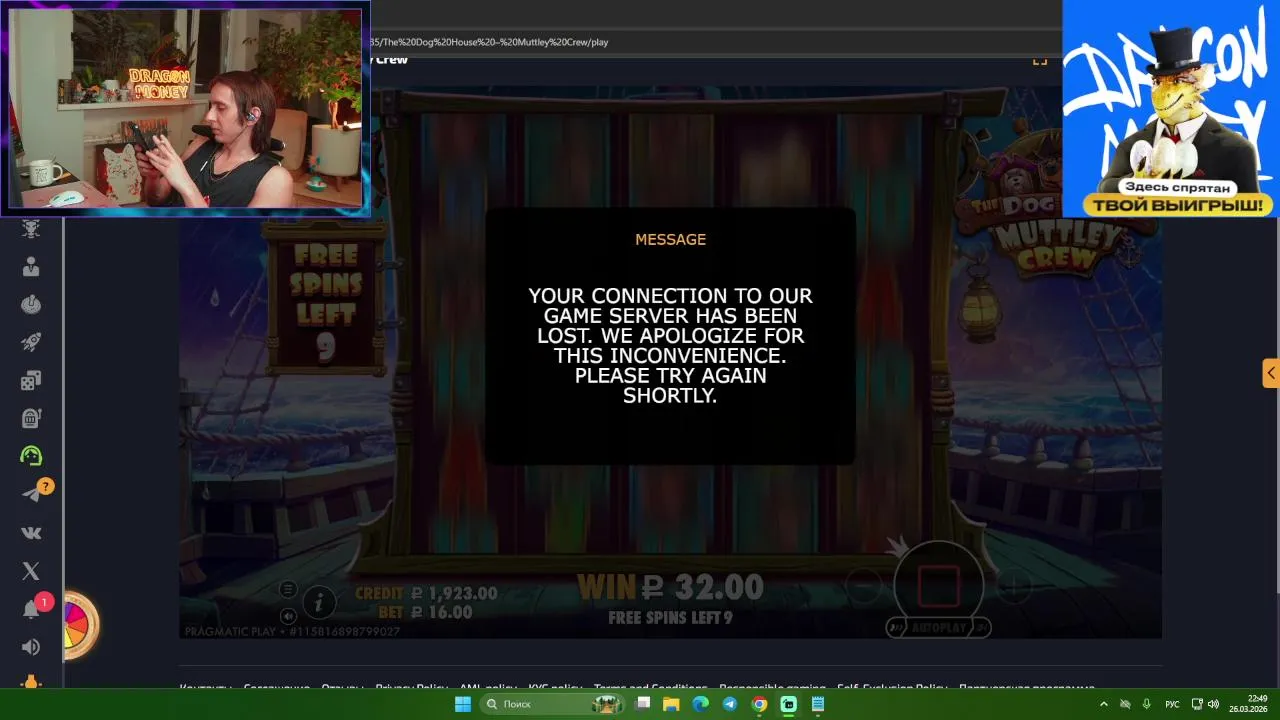The width and height of the screenshot is (1280, 720).
Task: Click the microphone tray icon
Action: (1146, 704)
